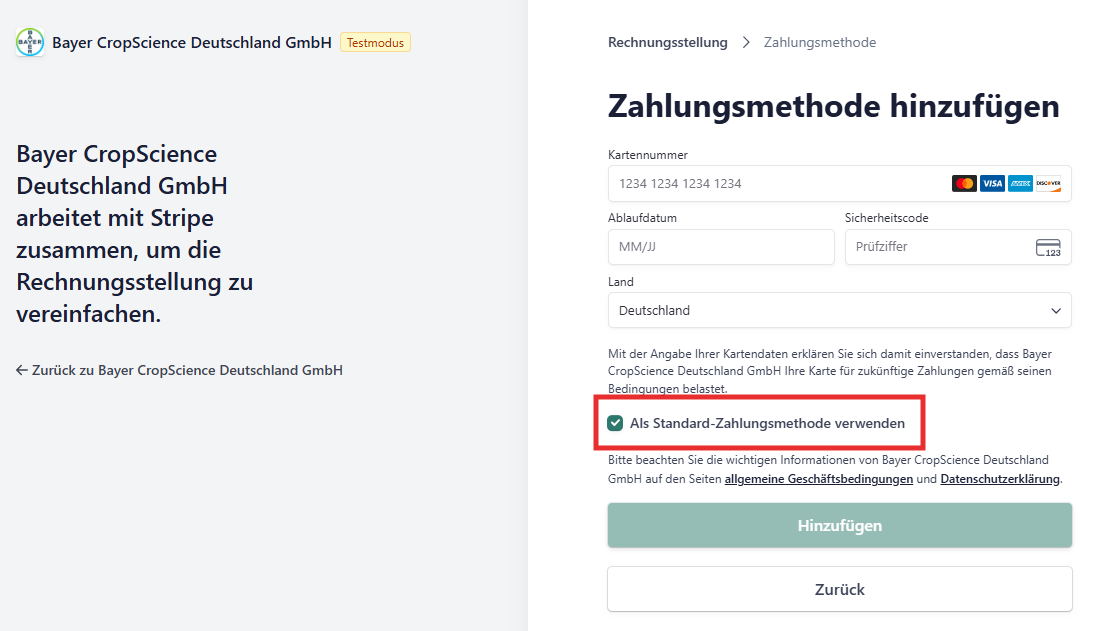Click the Mastercard card icon
Image resolution: width=1110 pixels, height=631 pixels.
coord(964,183)
